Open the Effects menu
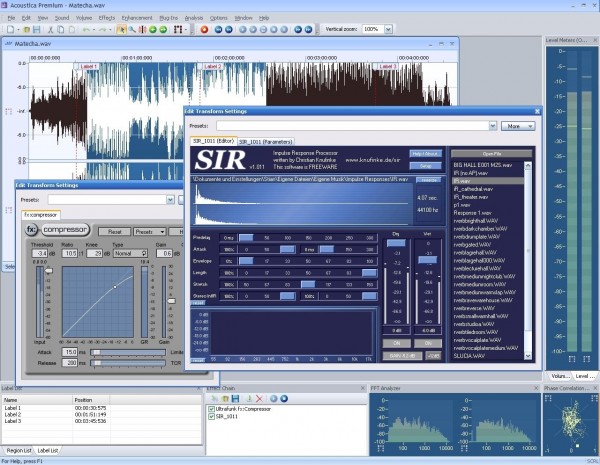Screen dimensions: 600x465 pos(107,18)
